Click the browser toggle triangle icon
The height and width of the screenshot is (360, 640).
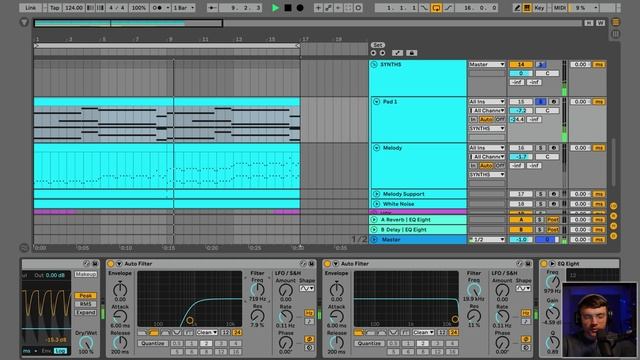[x=24, y=22]
